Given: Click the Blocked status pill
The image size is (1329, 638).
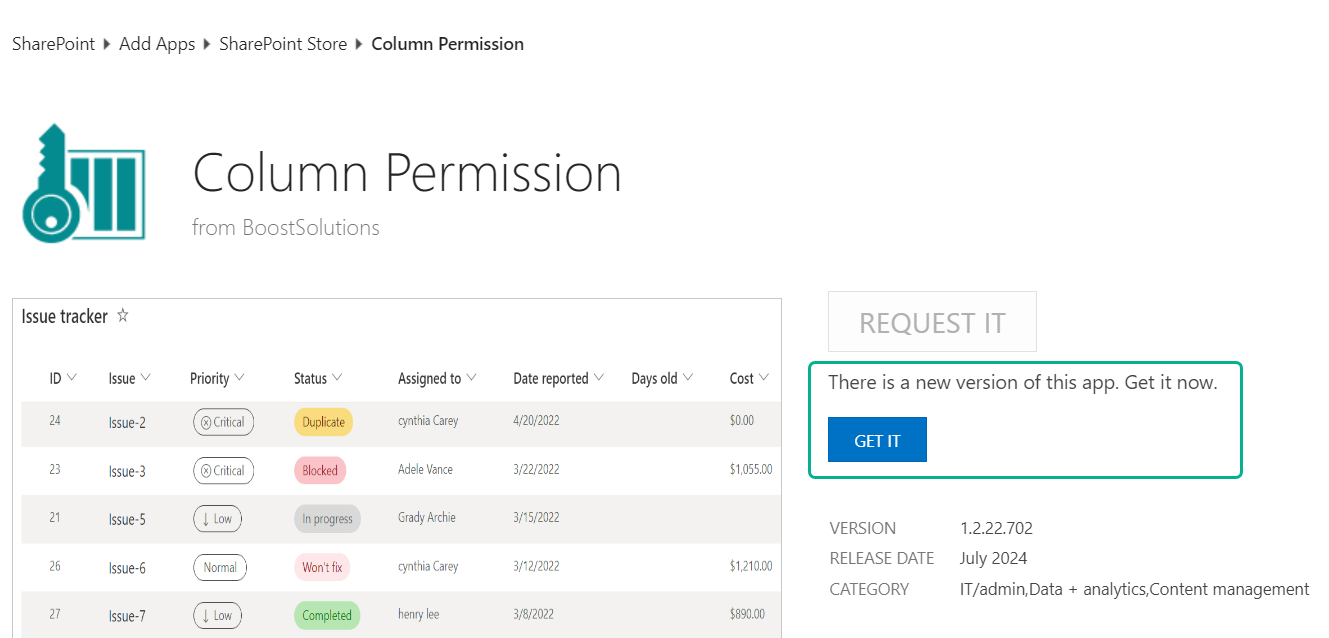Looking at the screenshot, I should pos(320,470).
